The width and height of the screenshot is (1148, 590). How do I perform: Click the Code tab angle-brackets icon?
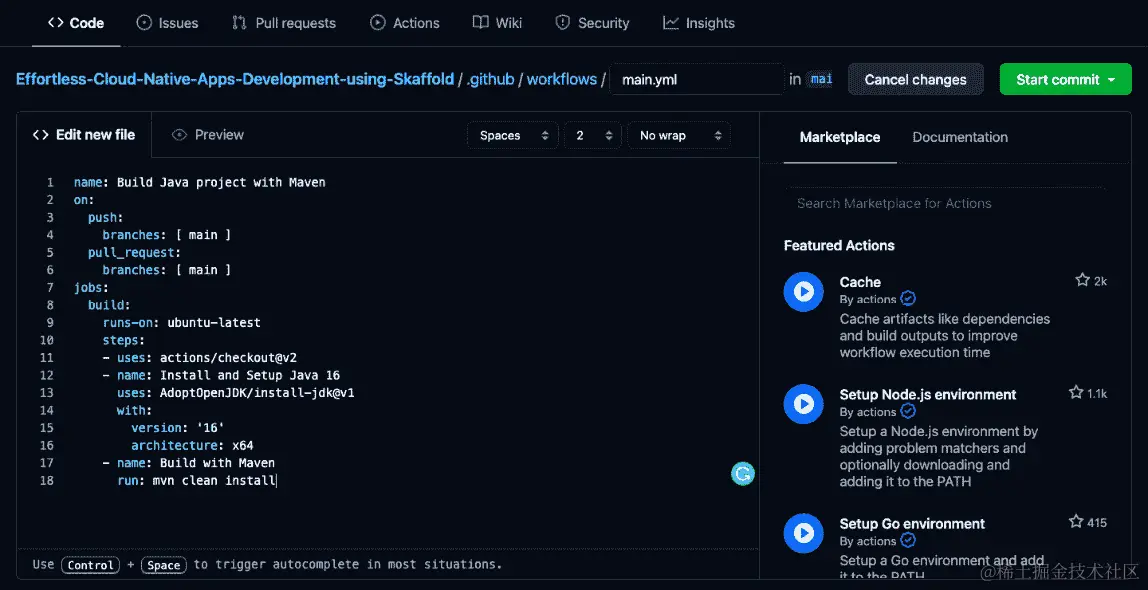55,23
